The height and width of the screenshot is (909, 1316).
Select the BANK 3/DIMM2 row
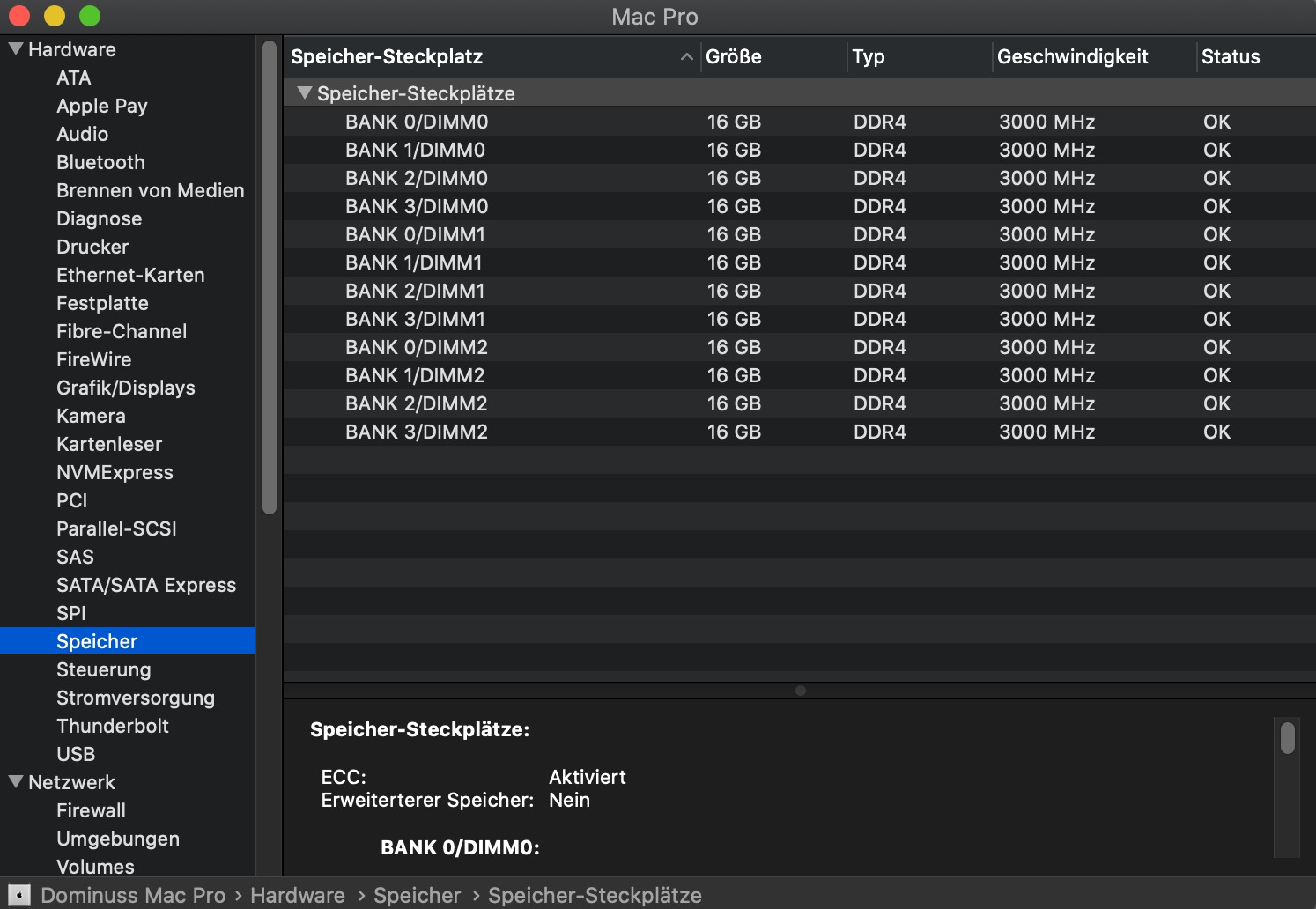coord(800,432)
